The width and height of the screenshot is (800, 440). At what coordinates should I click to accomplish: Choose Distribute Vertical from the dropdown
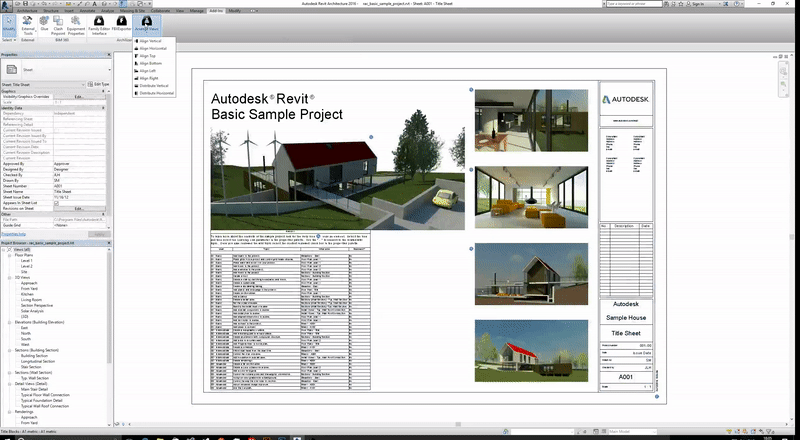click(x=152, y=86)
